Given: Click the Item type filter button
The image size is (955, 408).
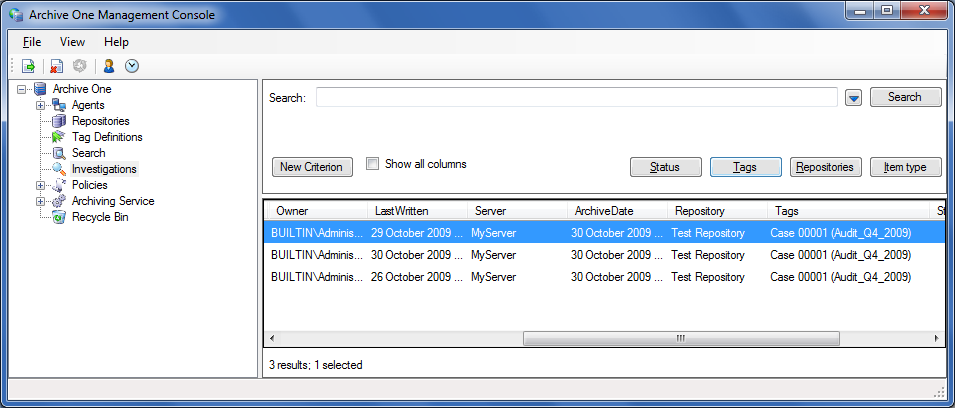Looking at the screenshot, I should click(906, 167).
